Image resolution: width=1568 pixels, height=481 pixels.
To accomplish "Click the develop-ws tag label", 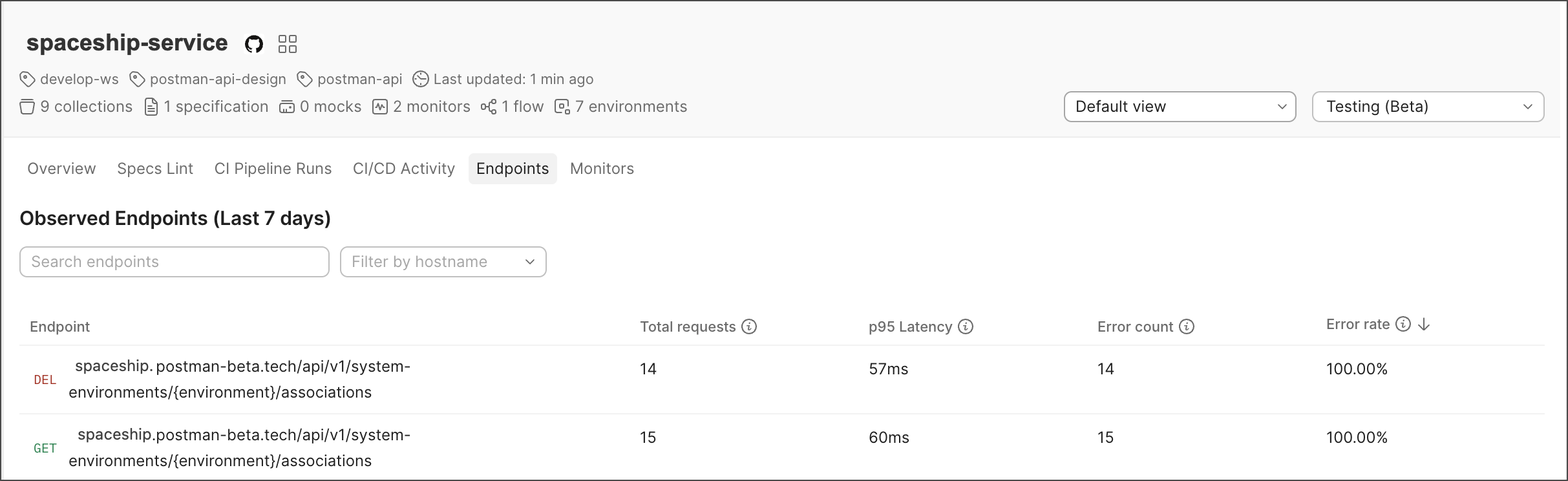I will [x=79, y=80].
